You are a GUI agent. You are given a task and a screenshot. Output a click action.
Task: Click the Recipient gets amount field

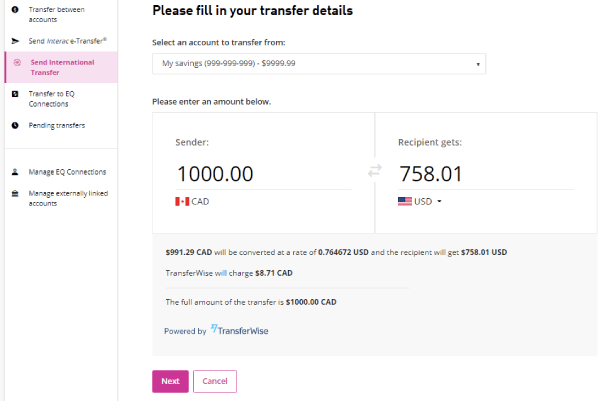point(485,174)
